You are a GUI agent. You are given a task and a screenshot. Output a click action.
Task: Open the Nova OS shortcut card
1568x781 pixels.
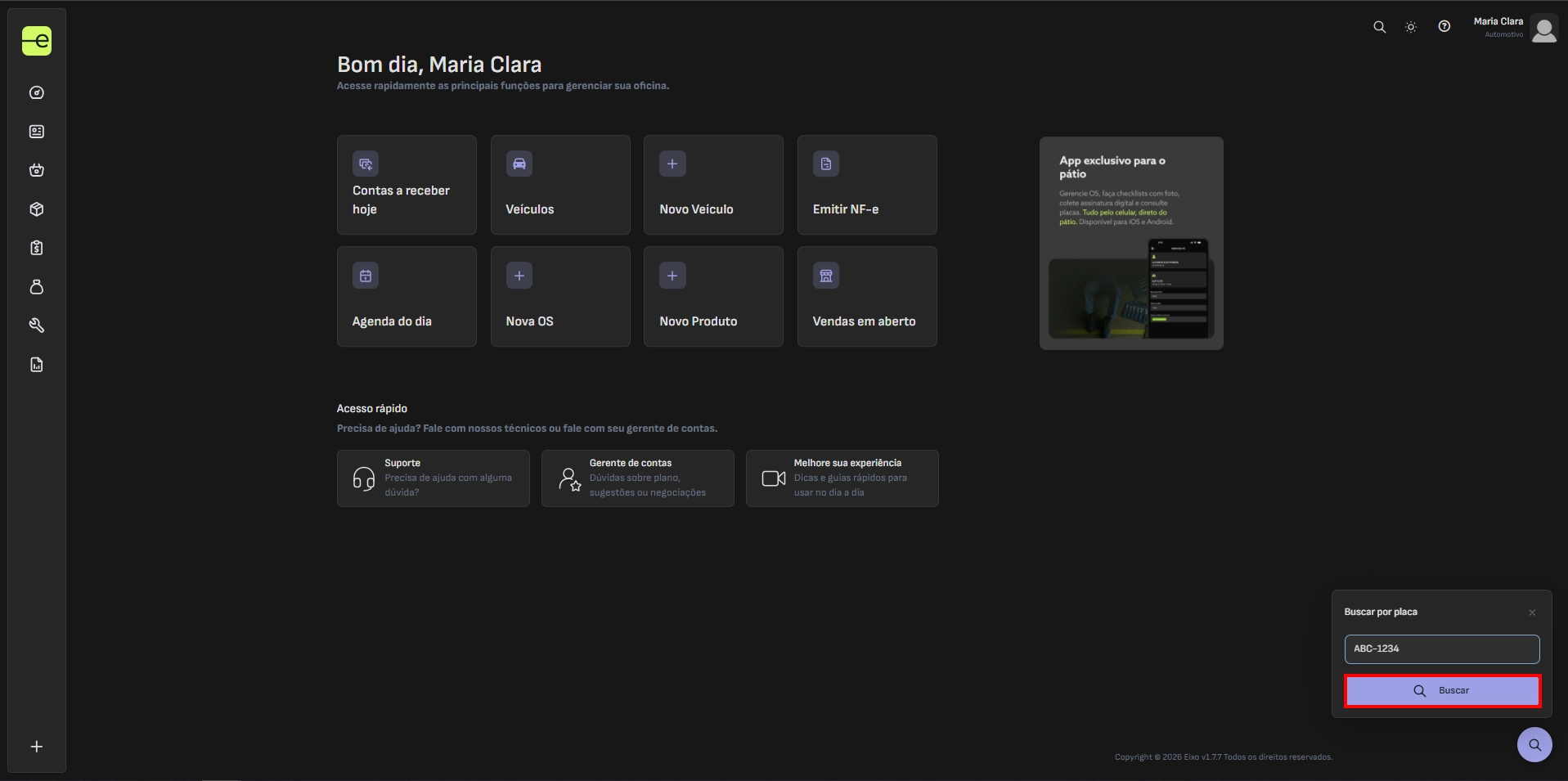tap(560, 297)
